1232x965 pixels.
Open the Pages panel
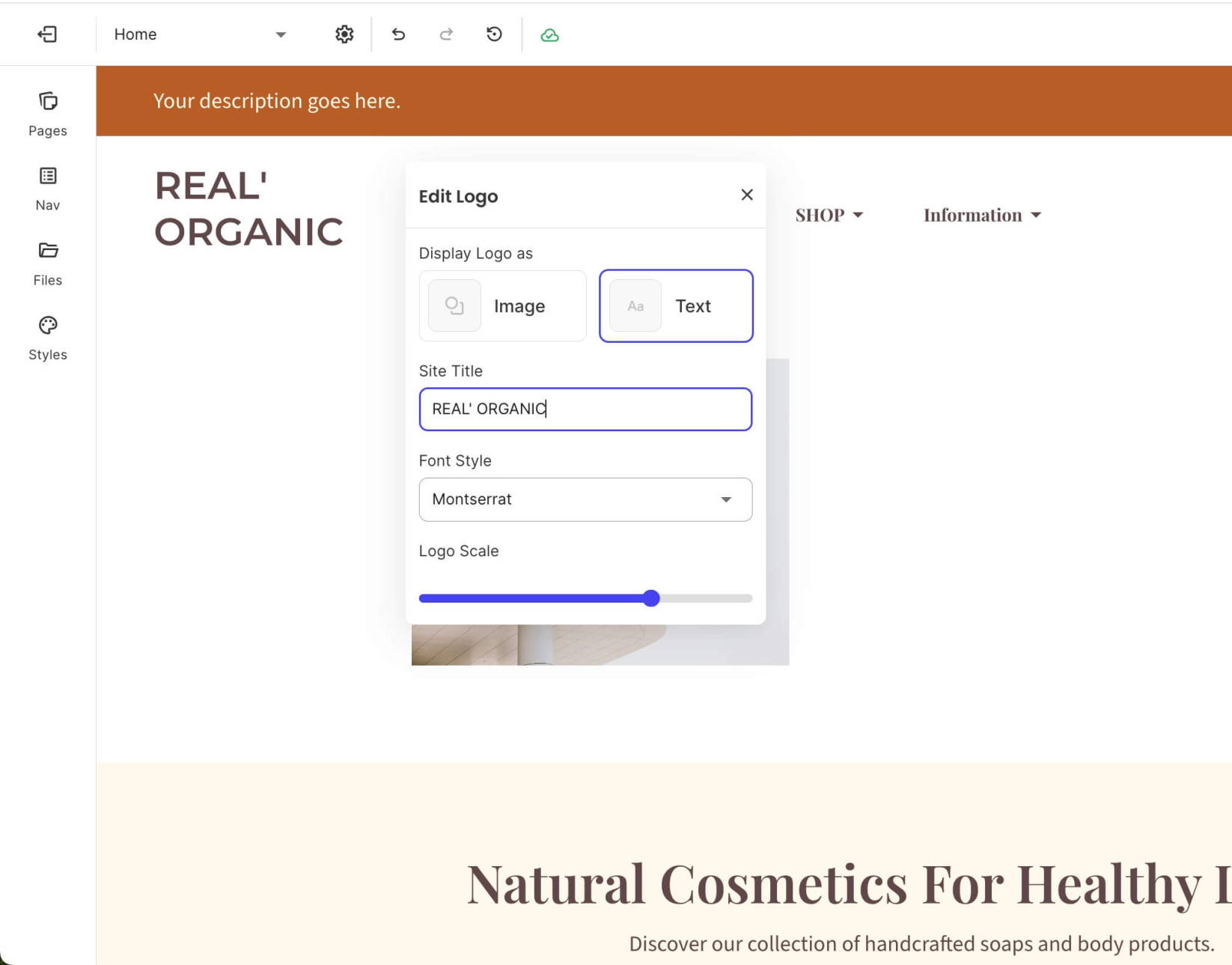[48, 114]
